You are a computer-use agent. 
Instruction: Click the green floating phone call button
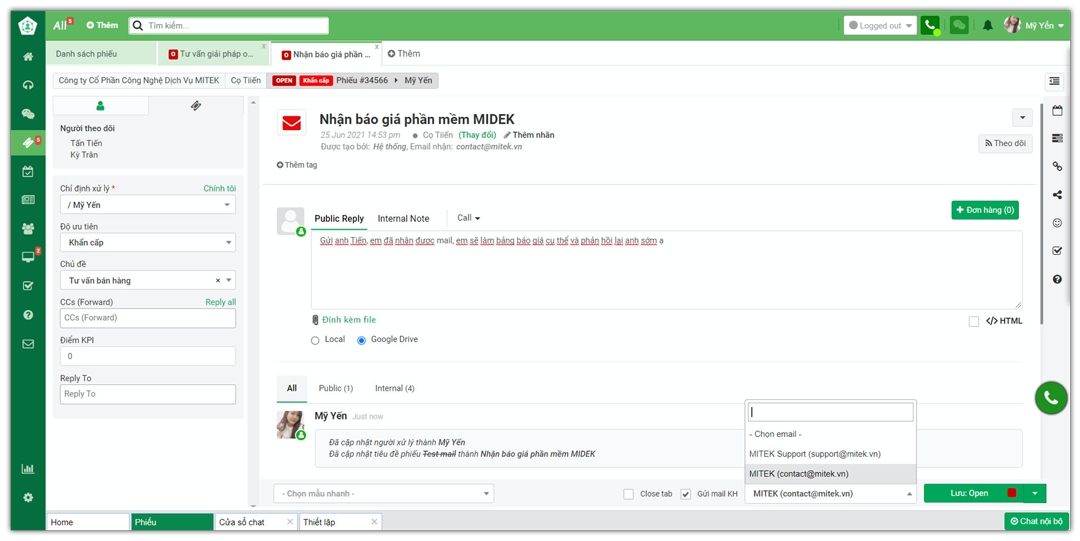1050,398
